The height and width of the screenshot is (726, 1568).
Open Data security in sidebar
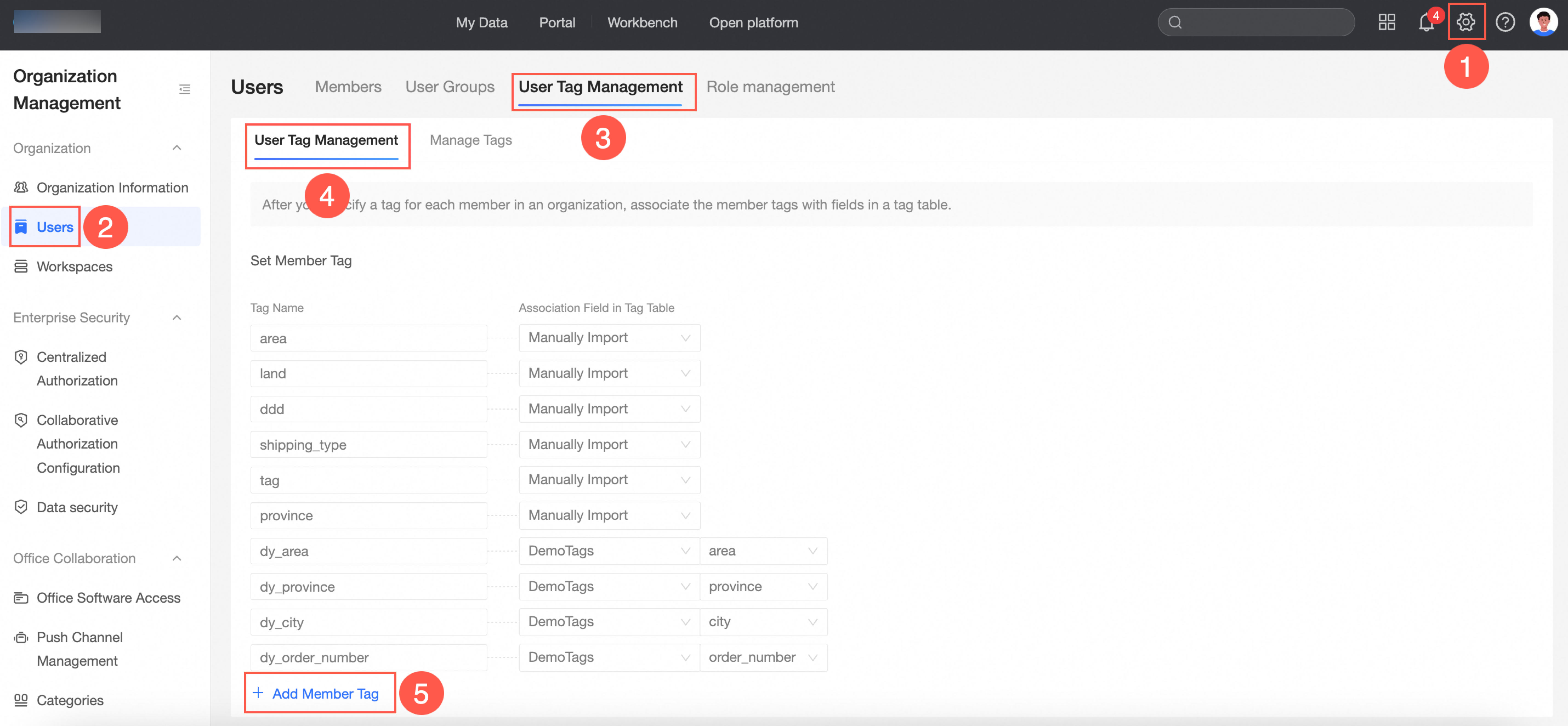click(x=77, y=507)
